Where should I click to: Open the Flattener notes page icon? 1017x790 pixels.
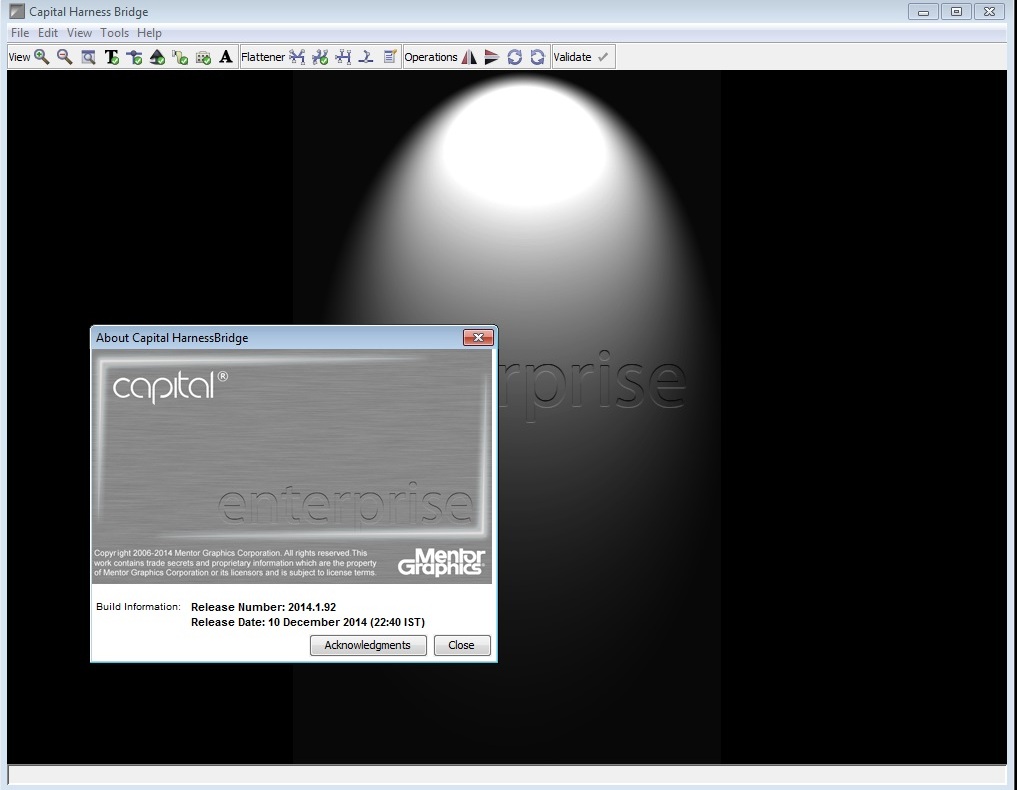pyautogui.click(x=389, y=57)
